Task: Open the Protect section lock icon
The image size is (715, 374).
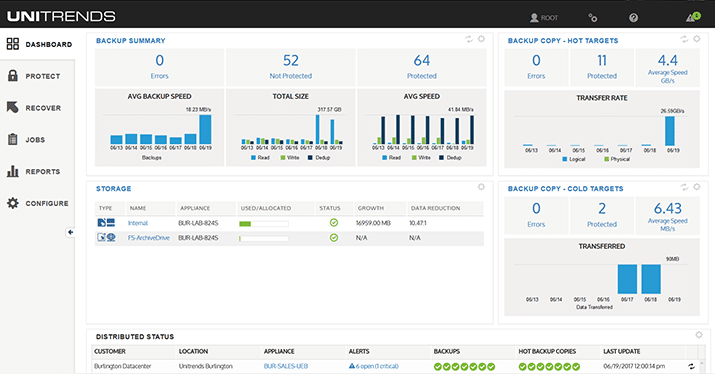Action: coord(13,76)
